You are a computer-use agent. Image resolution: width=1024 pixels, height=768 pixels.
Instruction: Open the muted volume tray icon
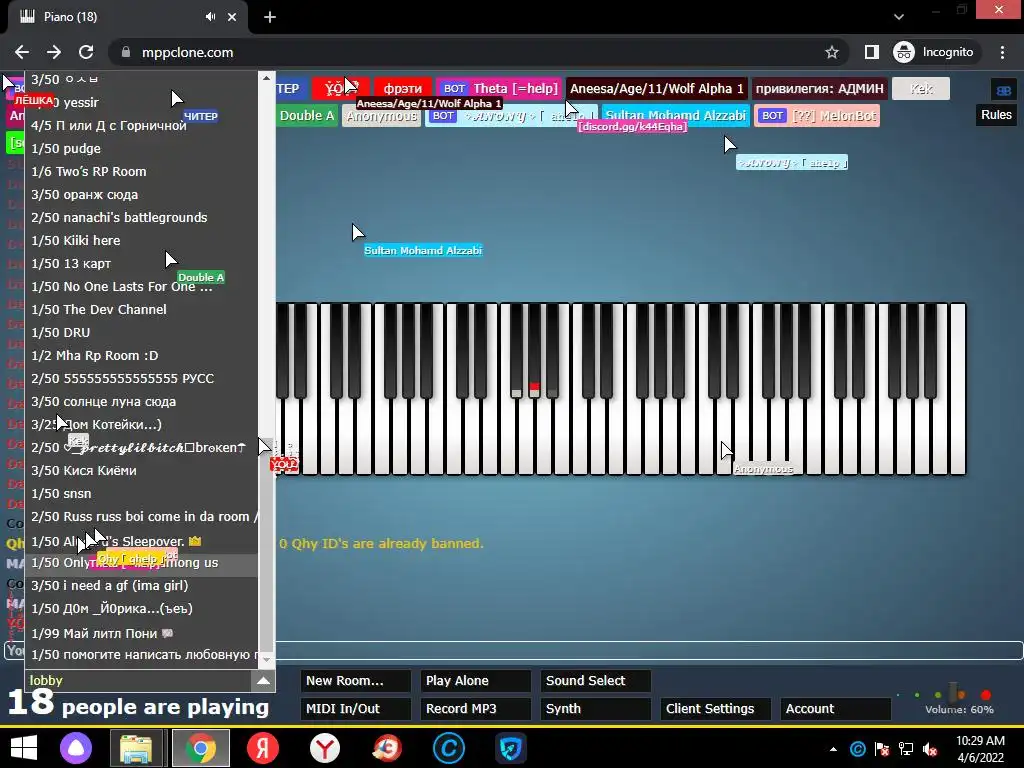tap(930, 749)
